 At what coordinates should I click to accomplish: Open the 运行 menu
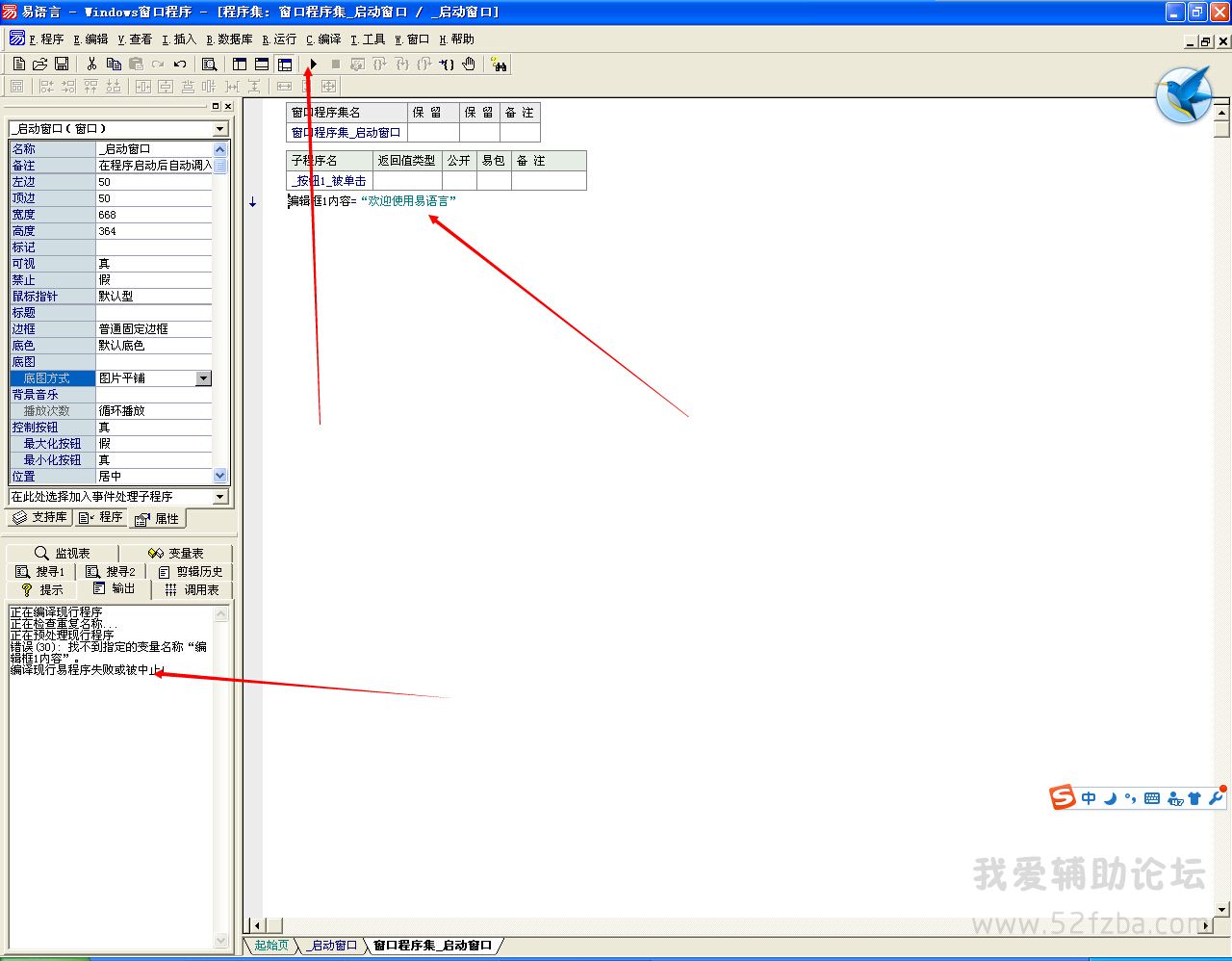(279, 39)
